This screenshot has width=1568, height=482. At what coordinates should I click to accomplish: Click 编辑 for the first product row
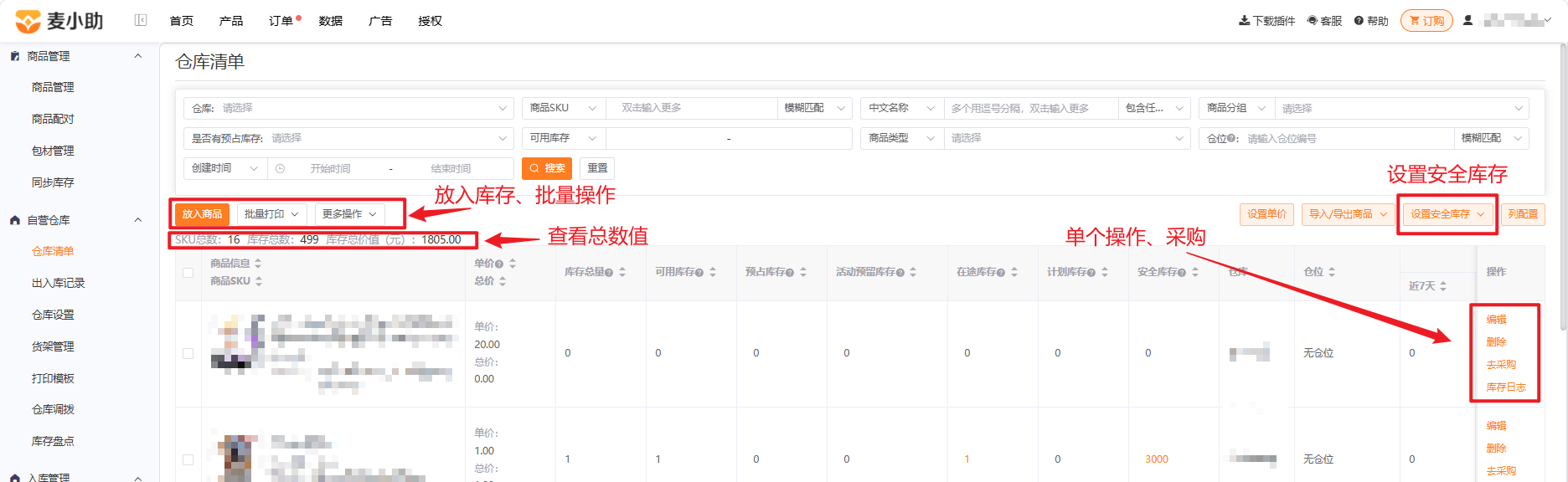(x=1496, y=320)
